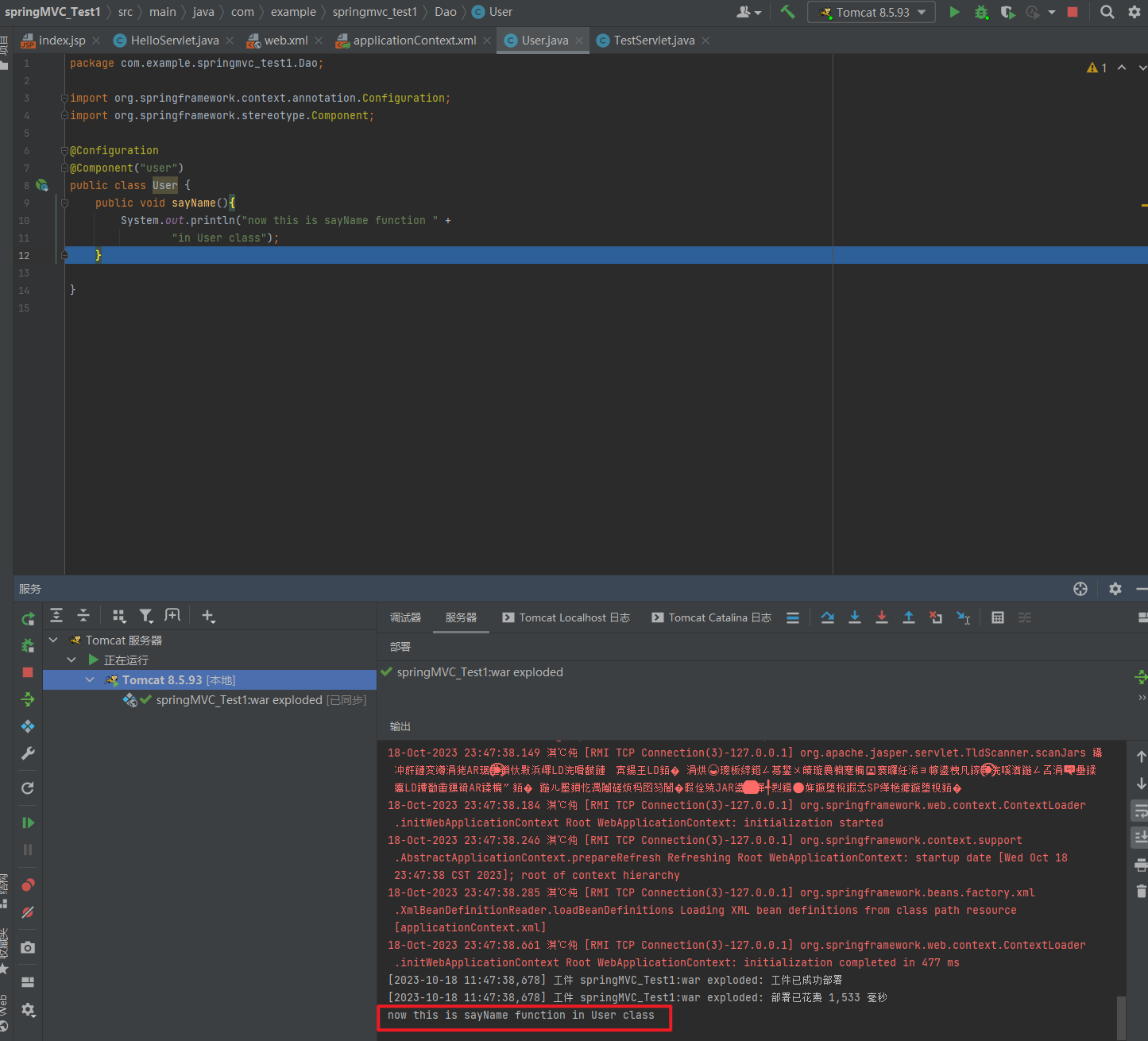Start debugging with the top bug icon
The height and width of the screenshot is (1041, 1148).
pos(981,12)
